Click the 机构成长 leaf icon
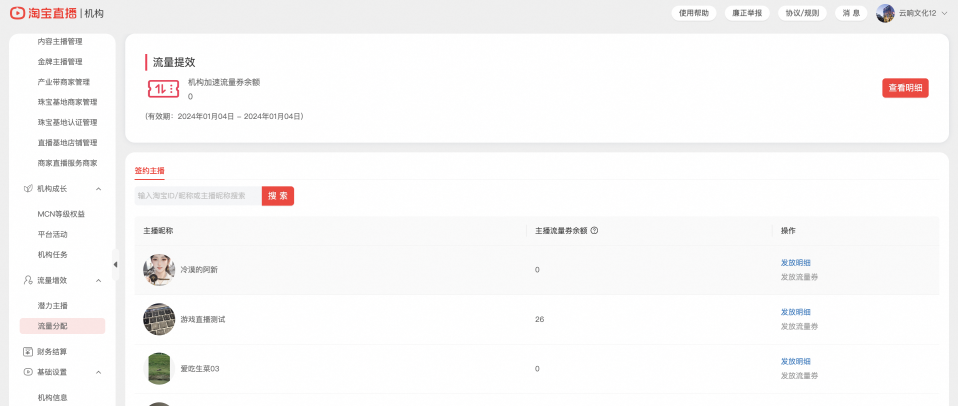 point(27,189)
